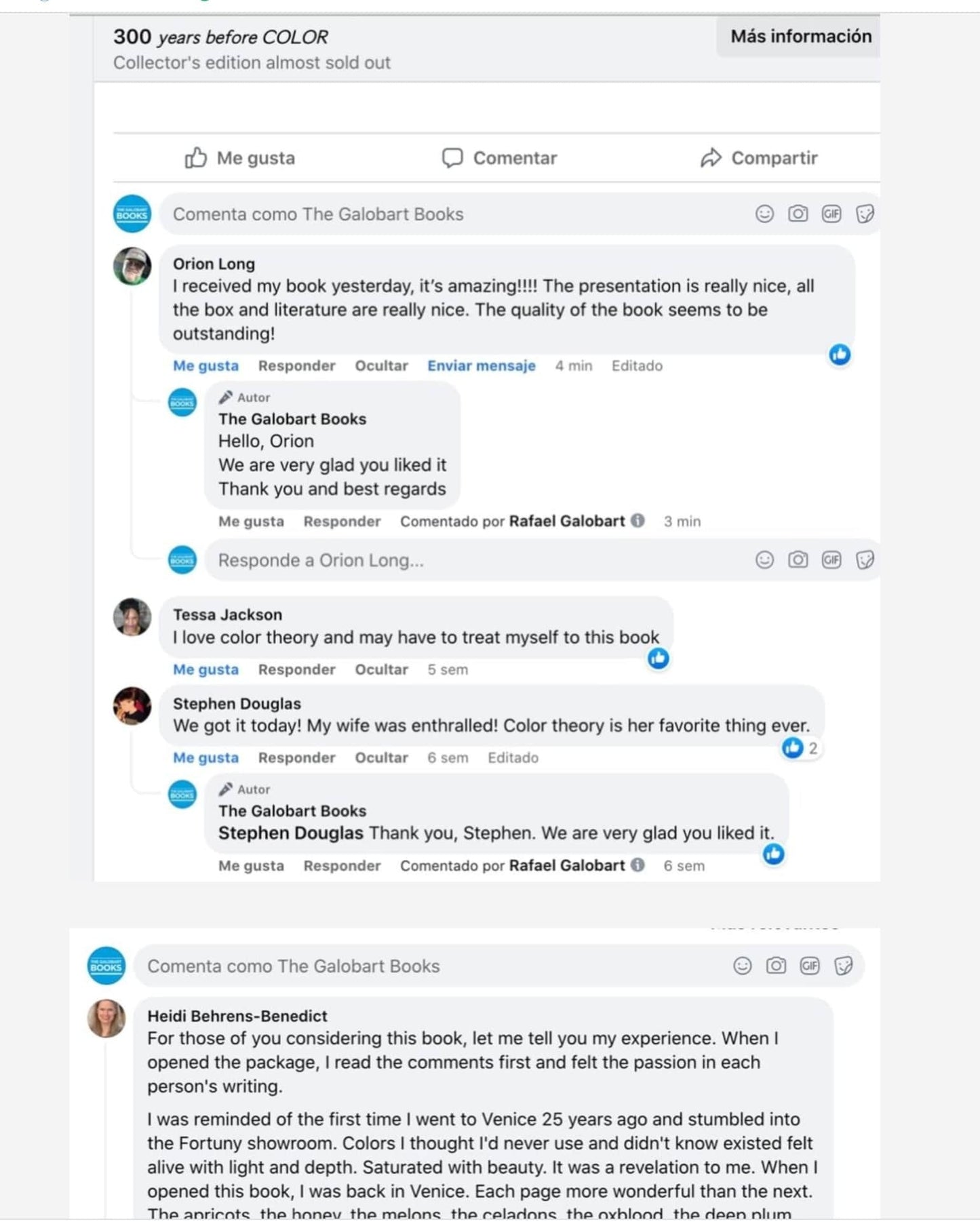Hide Tessa Jackson's comment with Ocultar
The image size is (980, 1222).
381,670
